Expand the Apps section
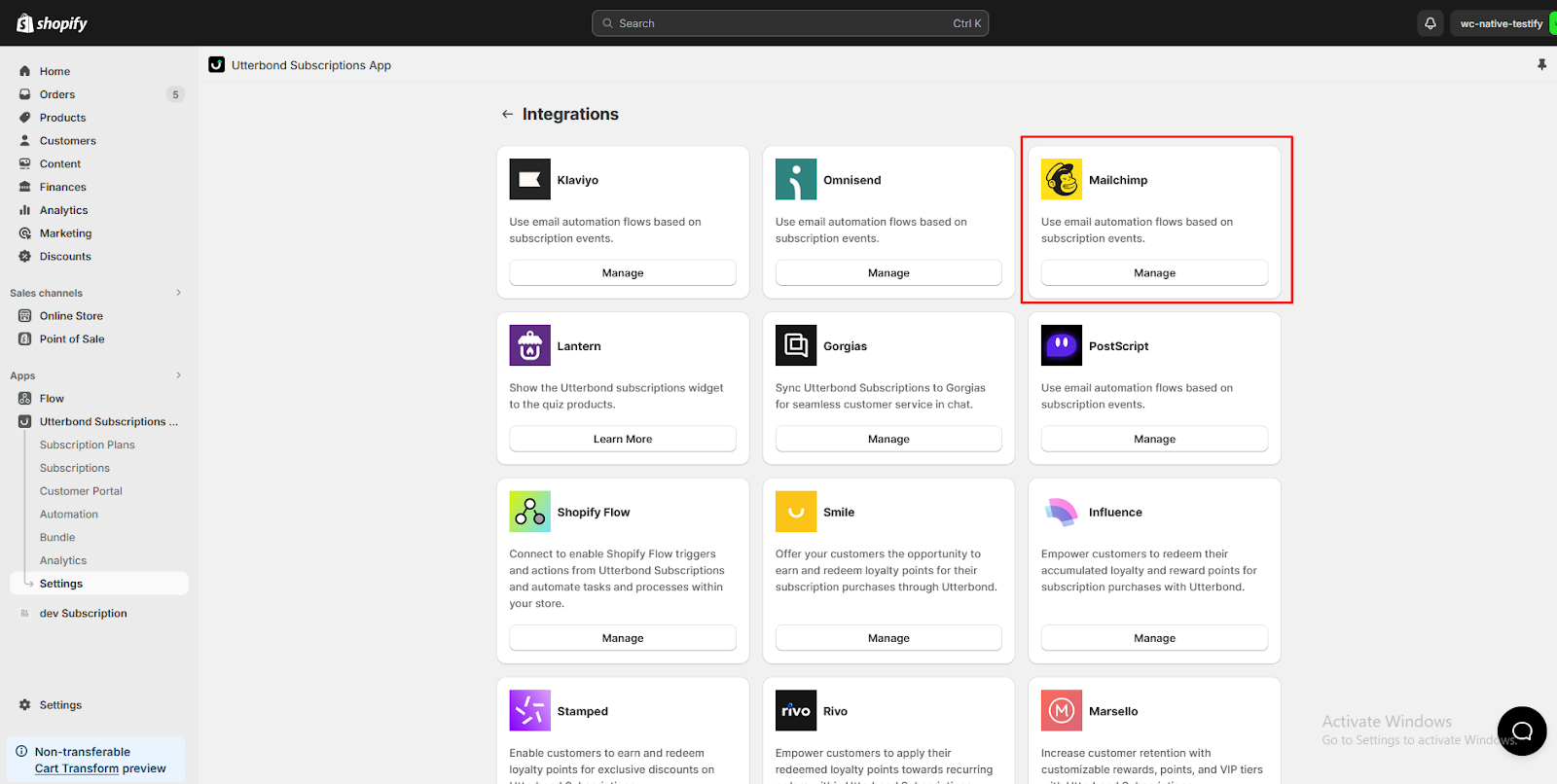This screenshot has height=784, width=1557. [x=178, y=375]
